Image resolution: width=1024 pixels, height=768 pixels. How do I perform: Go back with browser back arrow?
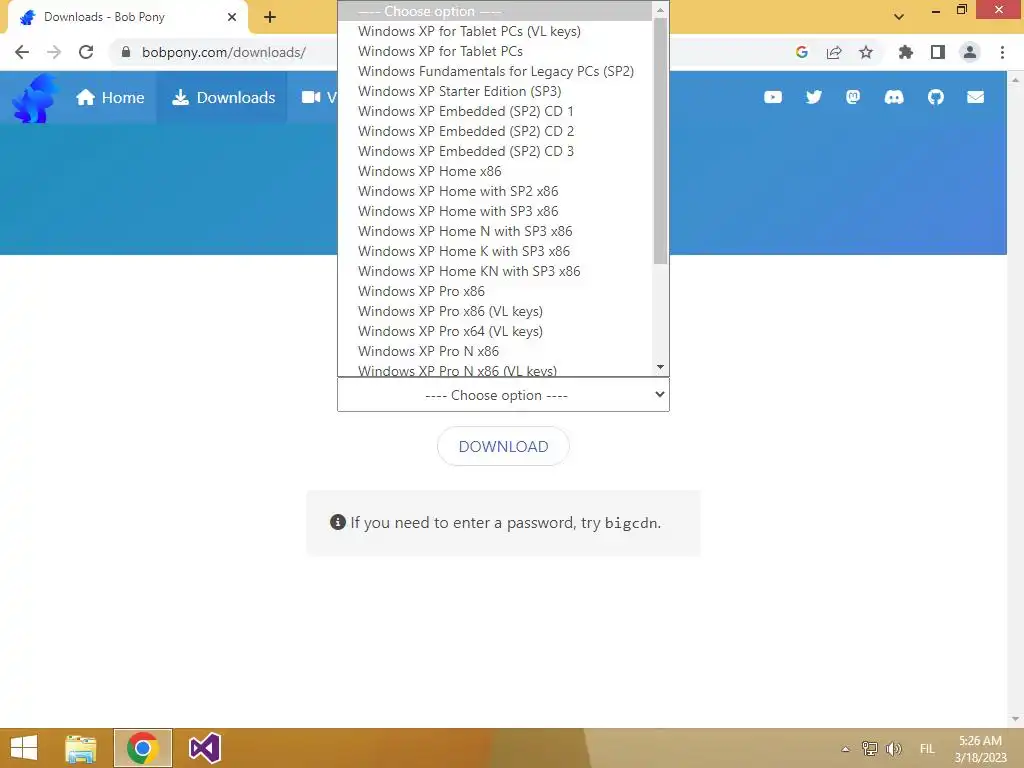tap(22, 52)
